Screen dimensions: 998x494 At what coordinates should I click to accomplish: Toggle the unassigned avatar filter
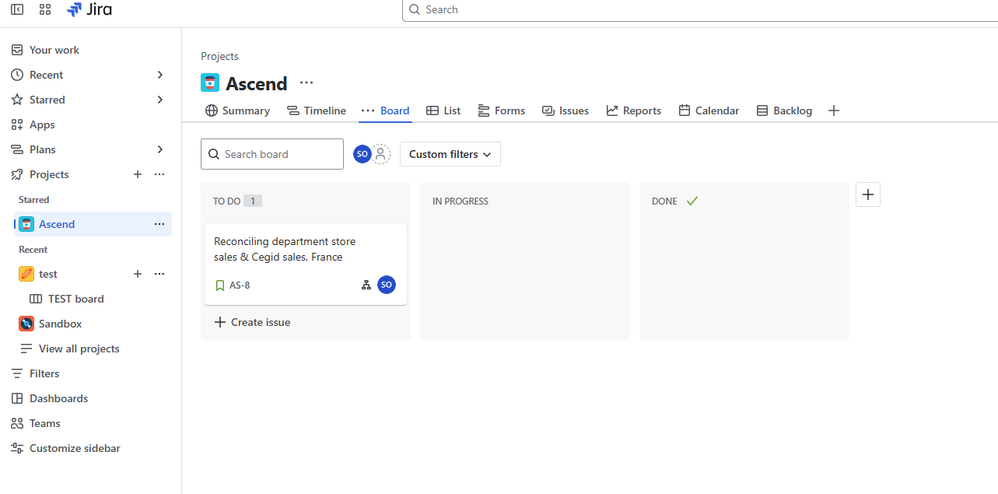[x=381, y=154]
